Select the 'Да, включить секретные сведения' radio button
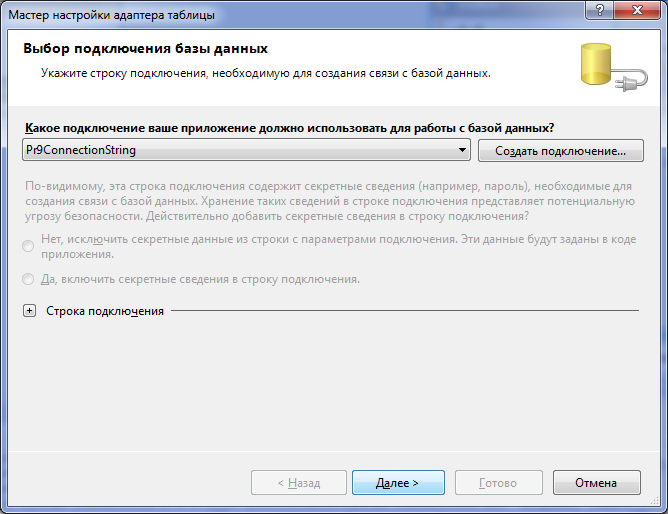The image size is (668, 514). point(28,279)
